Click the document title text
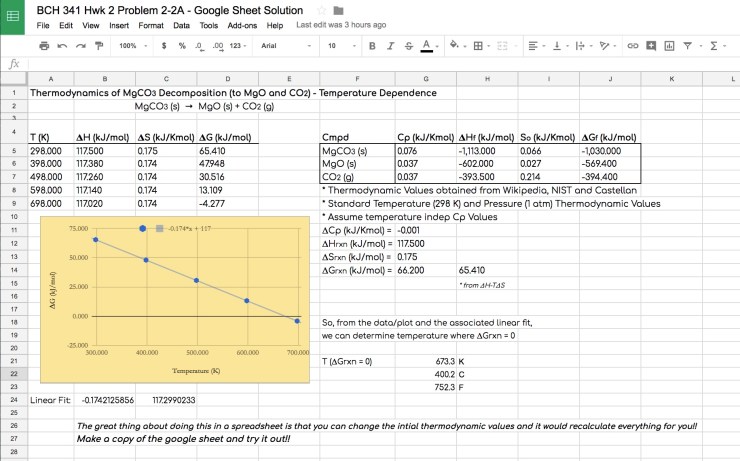 (x=170, y=10)
